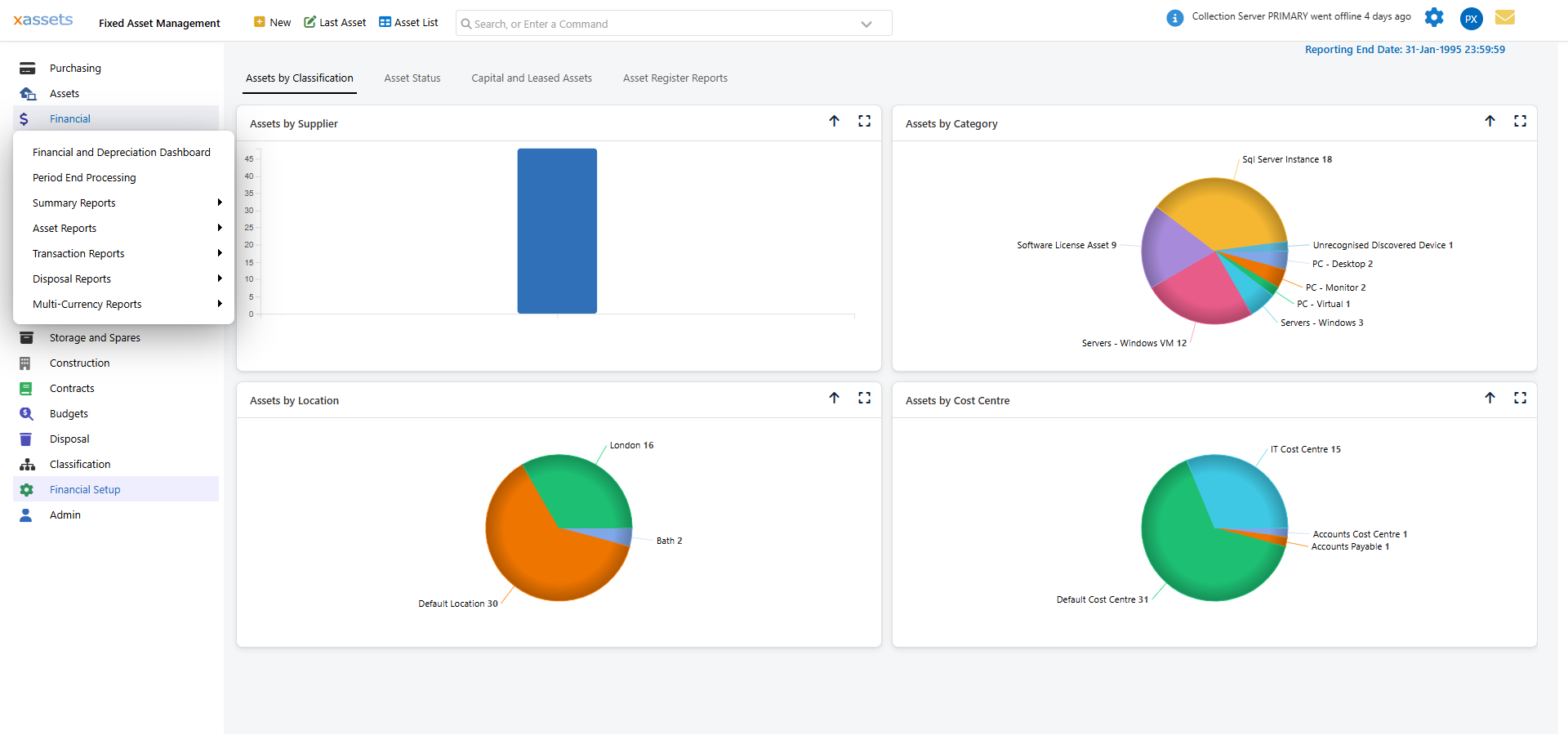Open the Purchasing section icon
This screenshot has height=744, width=1568.
point(28,68)
